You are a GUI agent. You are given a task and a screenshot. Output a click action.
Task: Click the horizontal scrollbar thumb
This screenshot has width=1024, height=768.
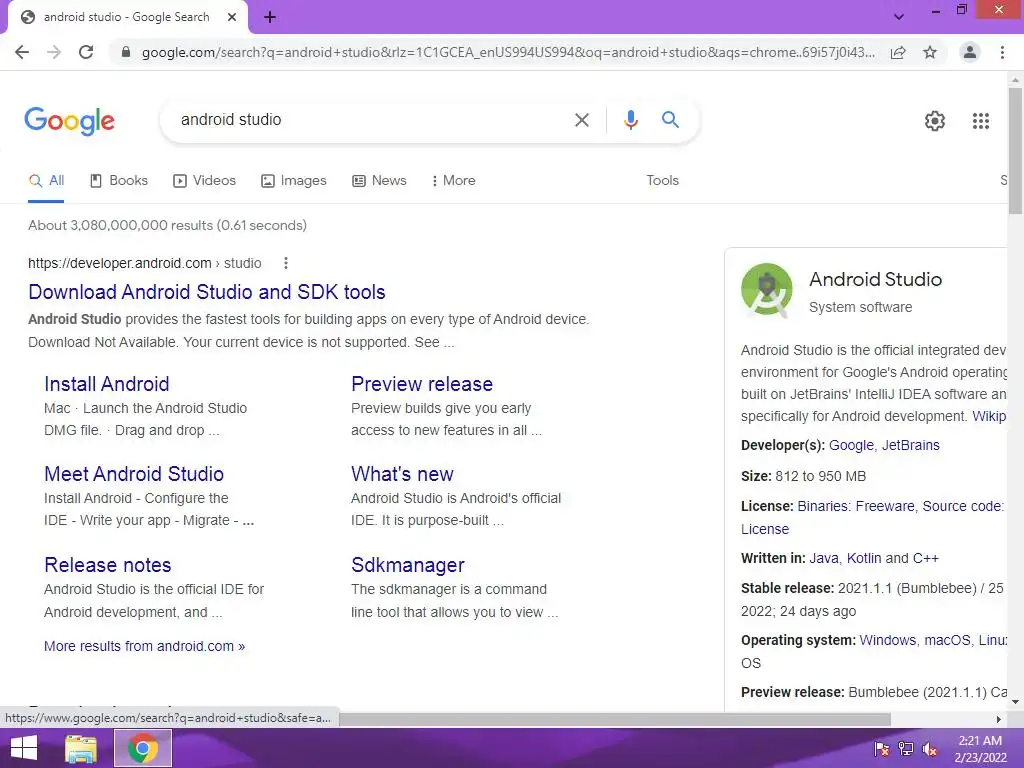click(614, 719)
